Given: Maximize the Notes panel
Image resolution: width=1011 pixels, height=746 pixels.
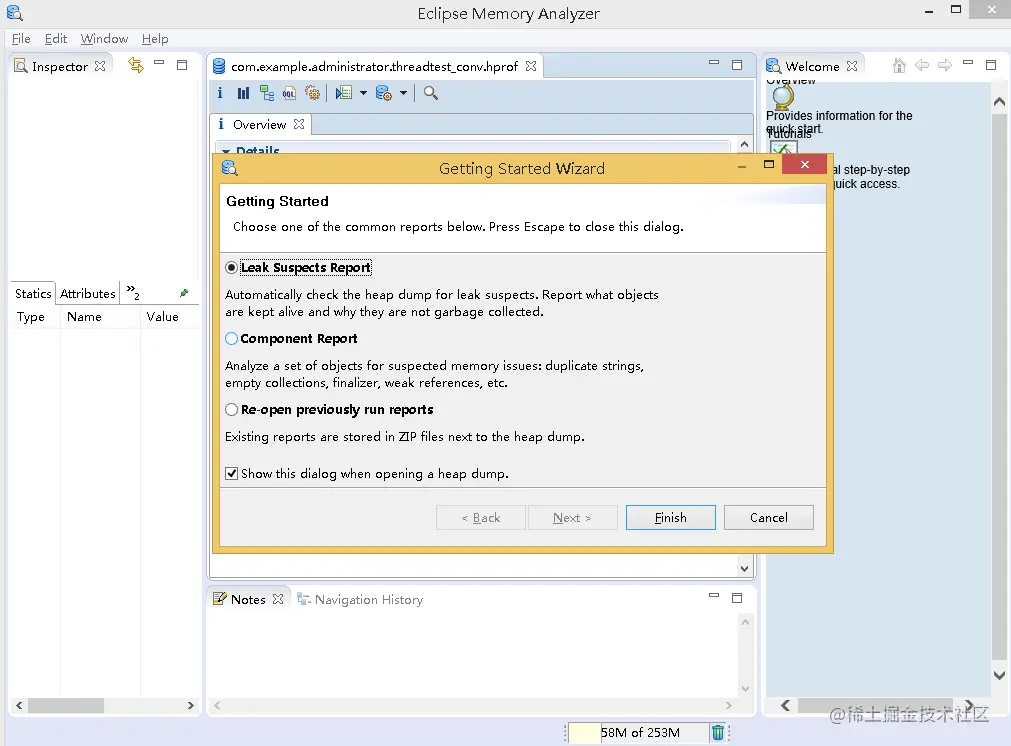Looking at the screenshot, I should 737,598.
